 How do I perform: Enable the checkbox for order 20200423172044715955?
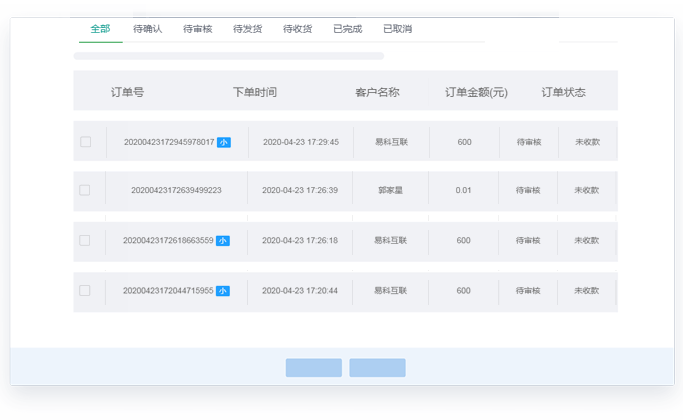[x=85, y=291]
